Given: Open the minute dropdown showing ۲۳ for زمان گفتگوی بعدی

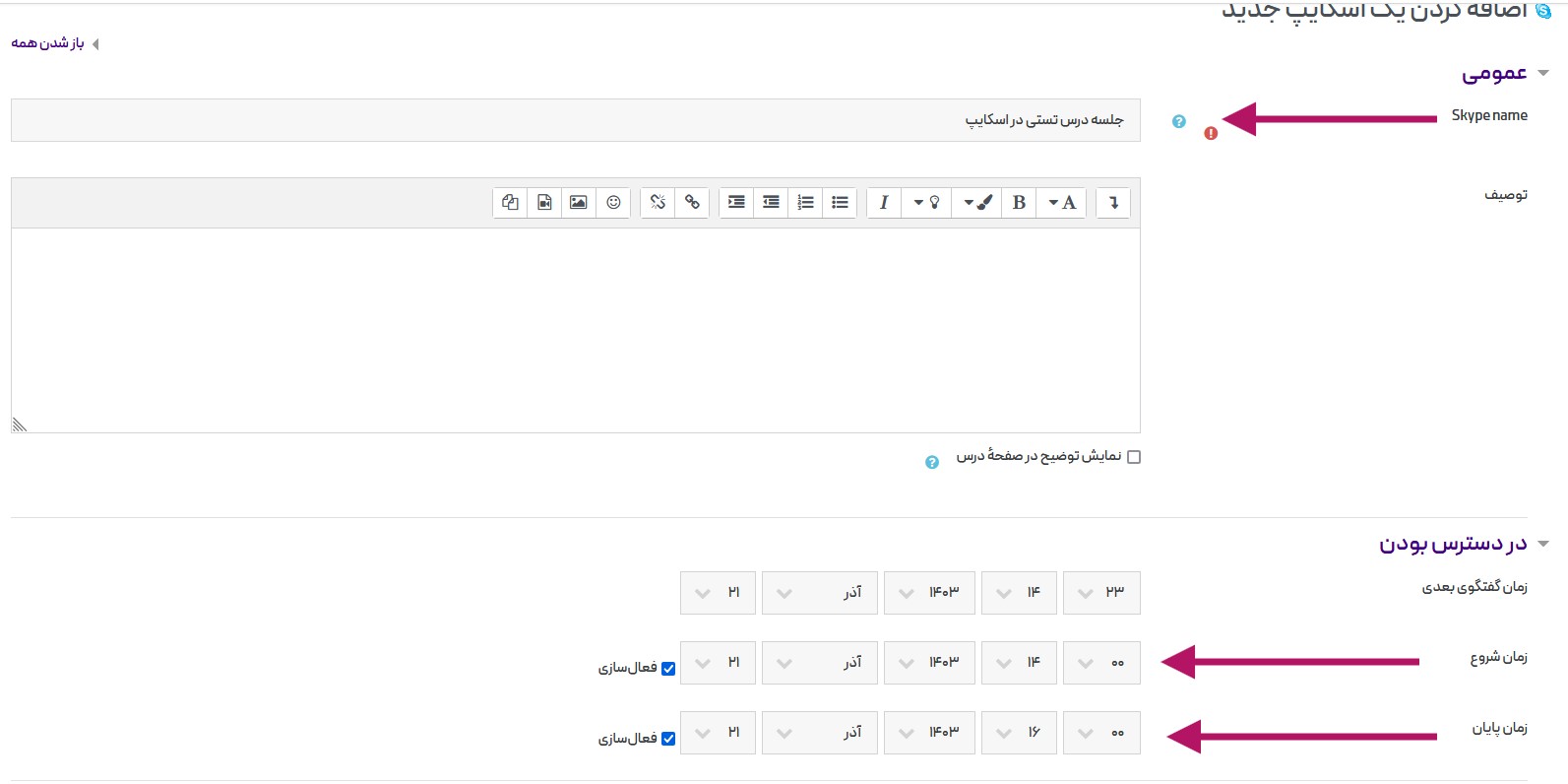Looking at the screenshot, I should pos(1100,593).
